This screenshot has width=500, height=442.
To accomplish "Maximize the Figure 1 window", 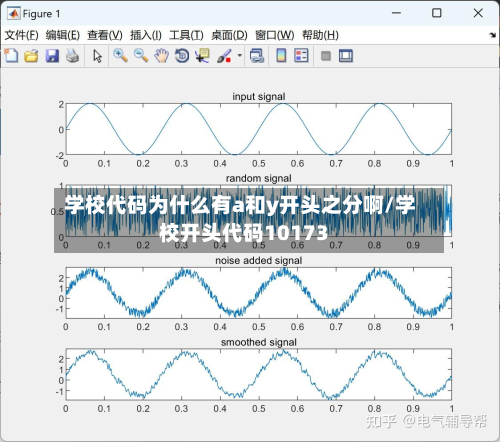I will (437, 13).
